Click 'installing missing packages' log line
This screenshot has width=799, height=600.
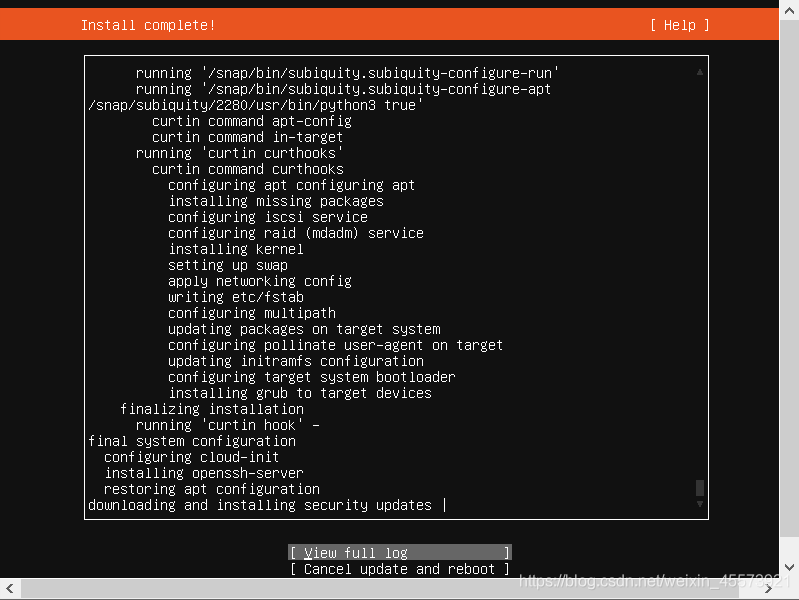coord(276,201)
